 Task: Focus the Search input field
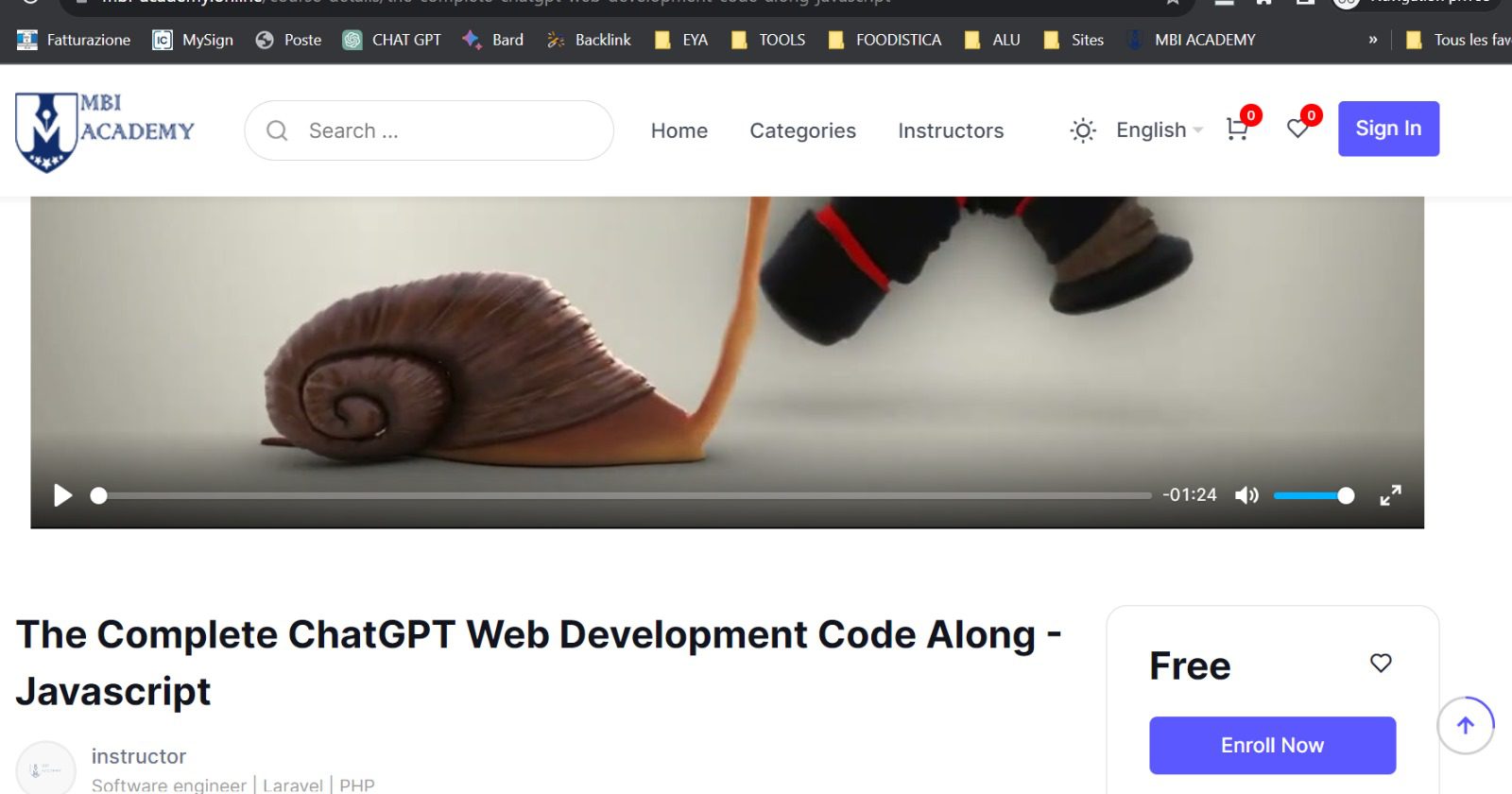[x=429, y=130]
